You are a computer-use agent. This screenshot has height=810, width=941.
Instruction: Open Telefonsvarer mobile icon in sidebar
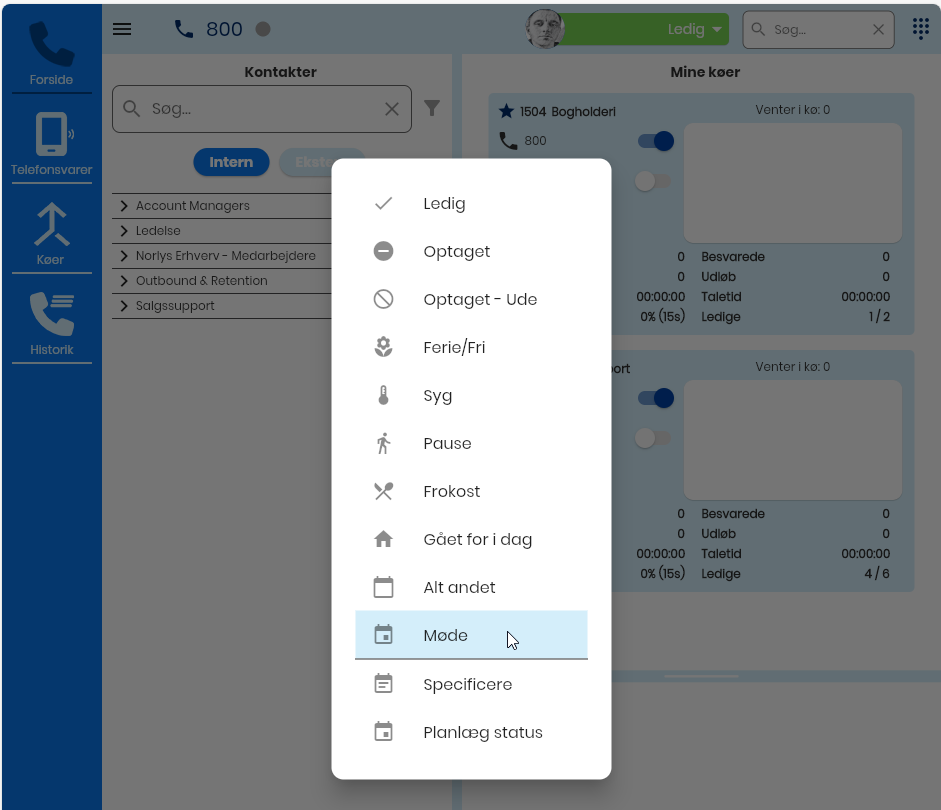(x=51, y=135)
